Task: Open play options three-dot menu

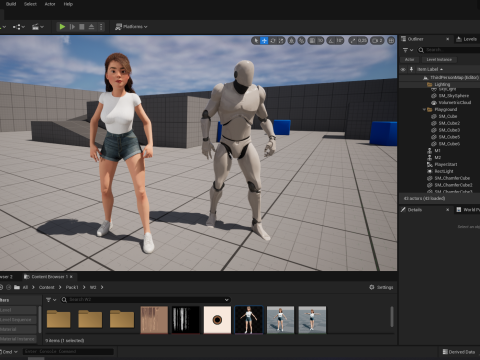Action: (x=101, y=27)
